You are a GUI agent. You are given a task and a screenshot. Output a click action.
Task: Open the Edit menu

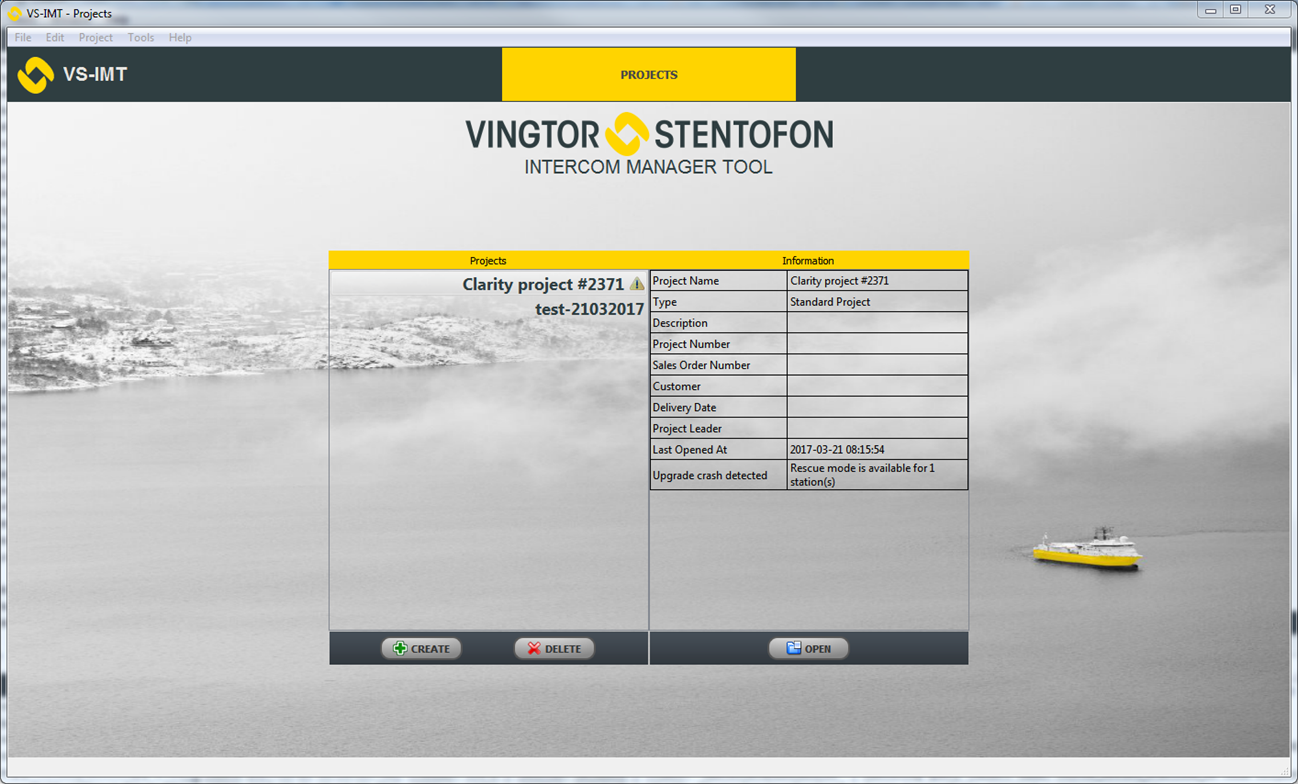pos(55,38)
